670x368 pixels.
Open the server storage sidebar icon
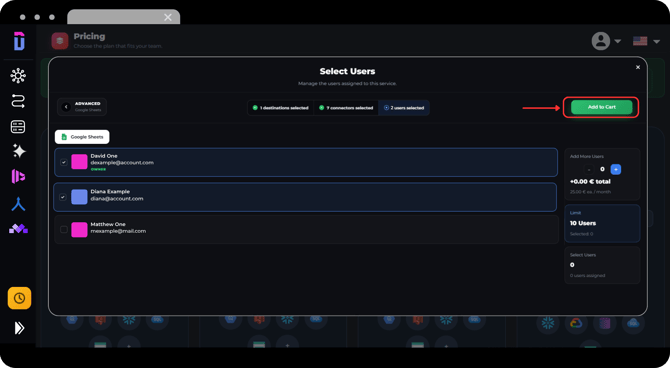(x=18, y=127)
